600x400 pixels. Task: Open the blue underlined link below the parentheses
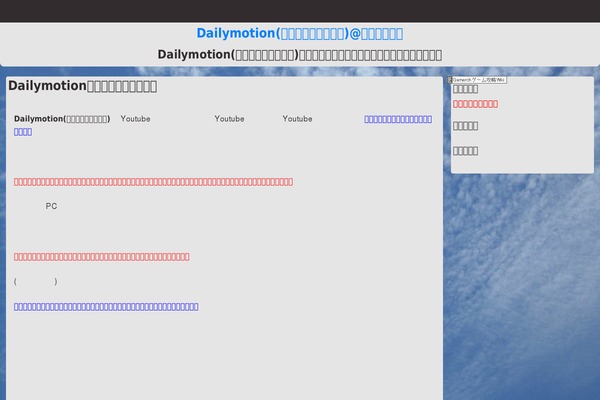106,307
